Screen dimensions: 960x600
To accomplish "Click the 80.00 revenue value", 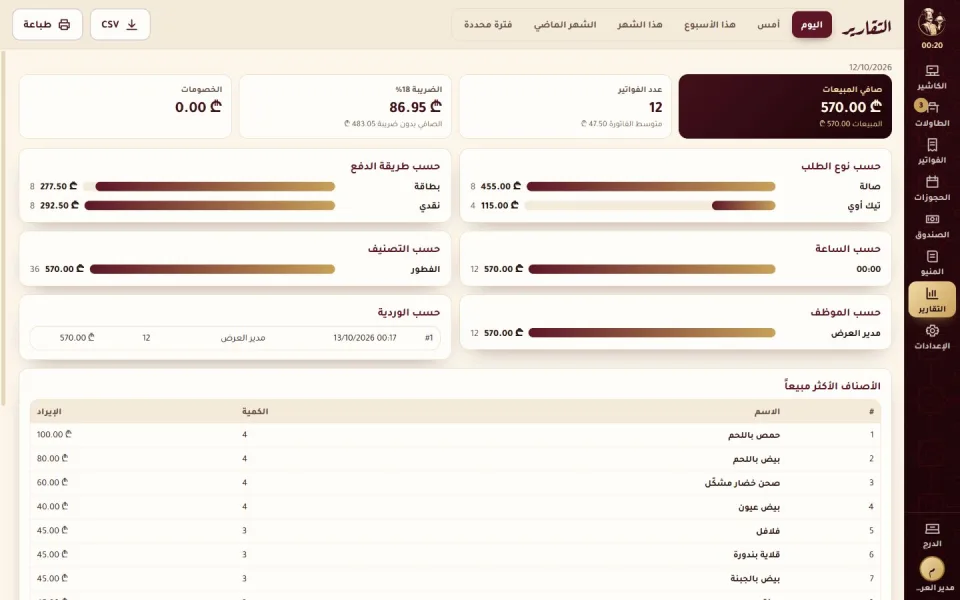I will click(52, 458).
